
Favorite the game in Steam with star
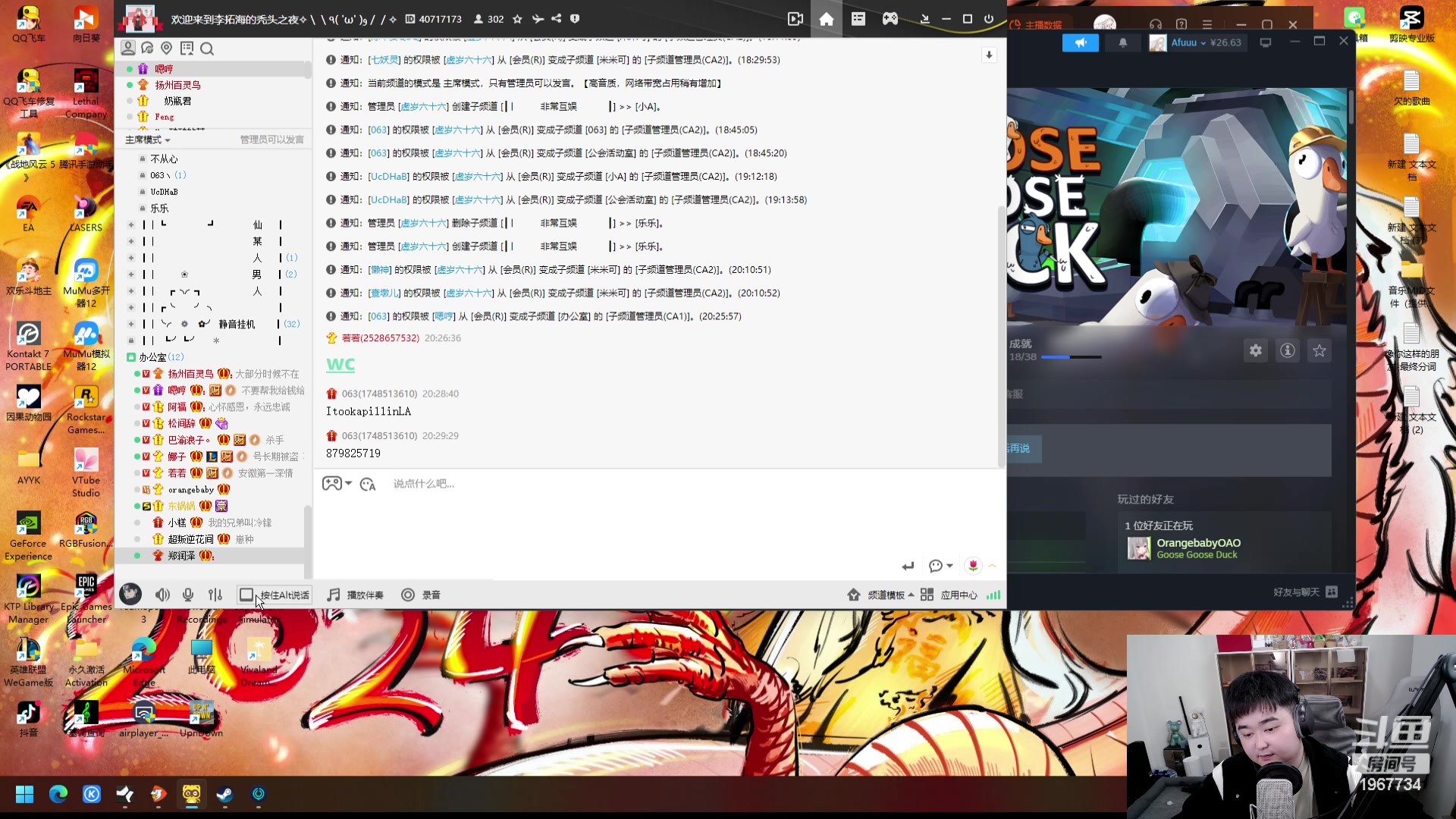tap(1319, 350)
